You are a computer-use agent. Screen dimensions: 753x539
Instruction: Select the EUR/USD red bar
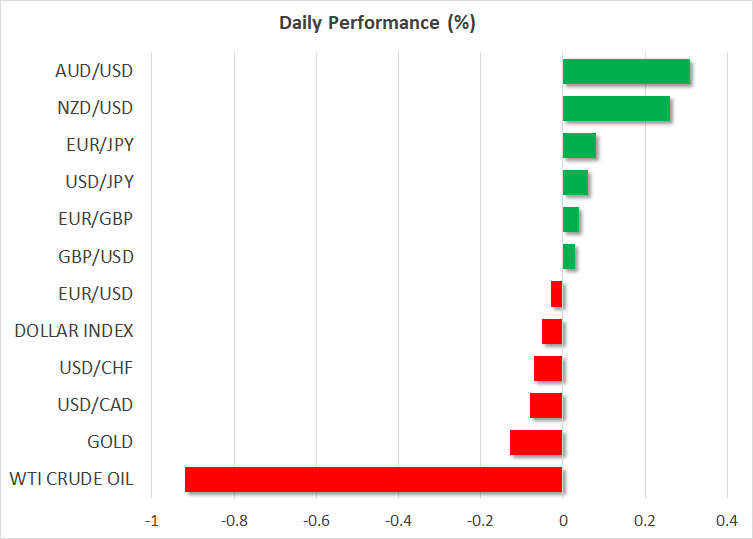click(x=557, y=294)
